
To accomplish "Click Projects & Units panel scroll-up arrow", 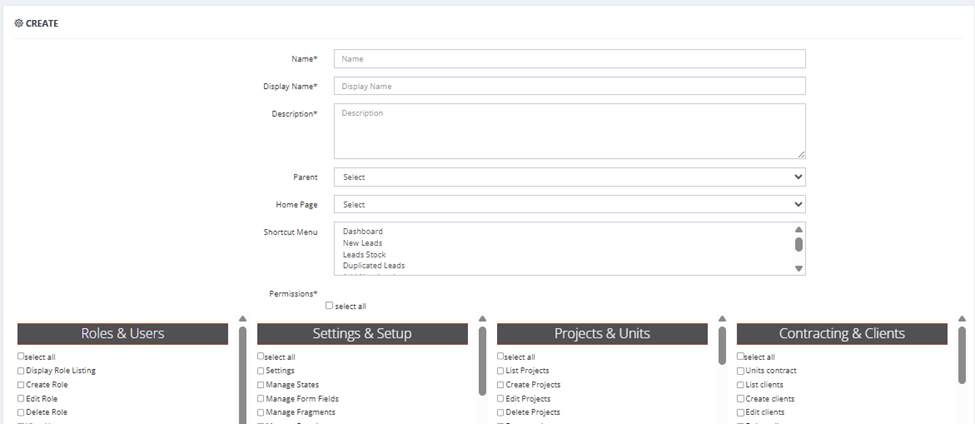I will [x=722, y=319].
